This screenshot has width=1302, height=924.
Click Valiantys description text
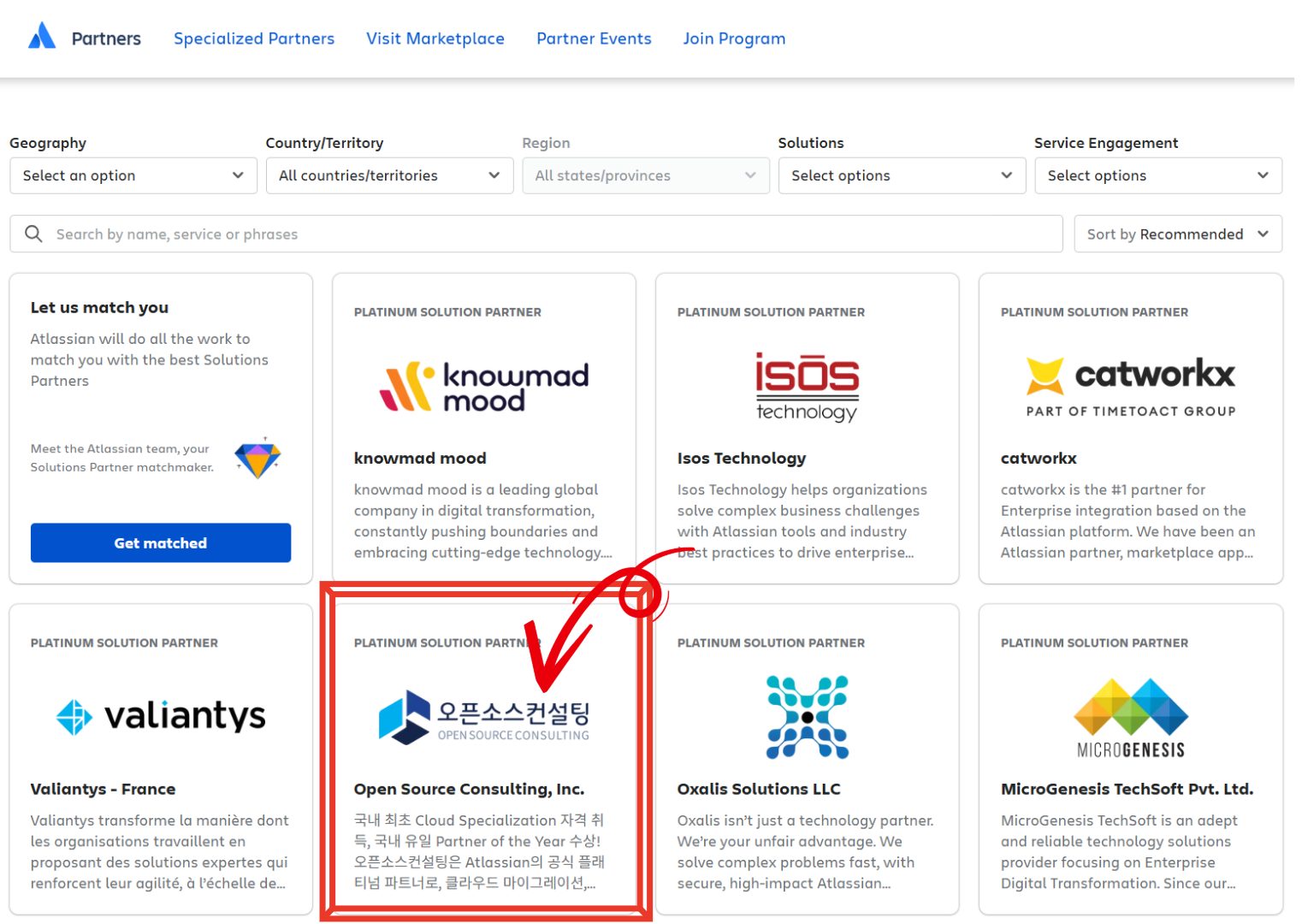(160, 852)
